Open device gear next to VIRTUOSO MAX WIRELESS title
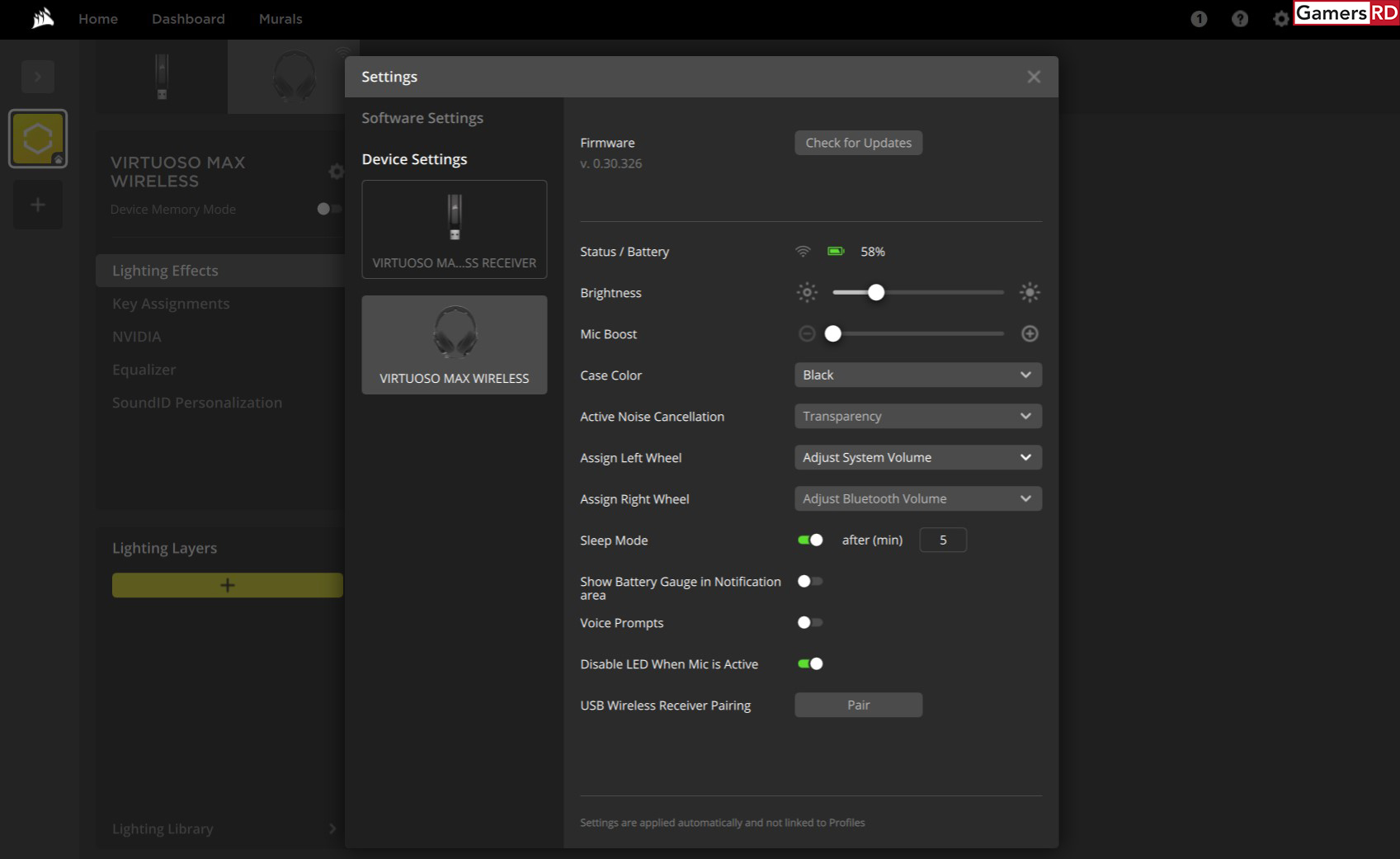 coord(336,172)
